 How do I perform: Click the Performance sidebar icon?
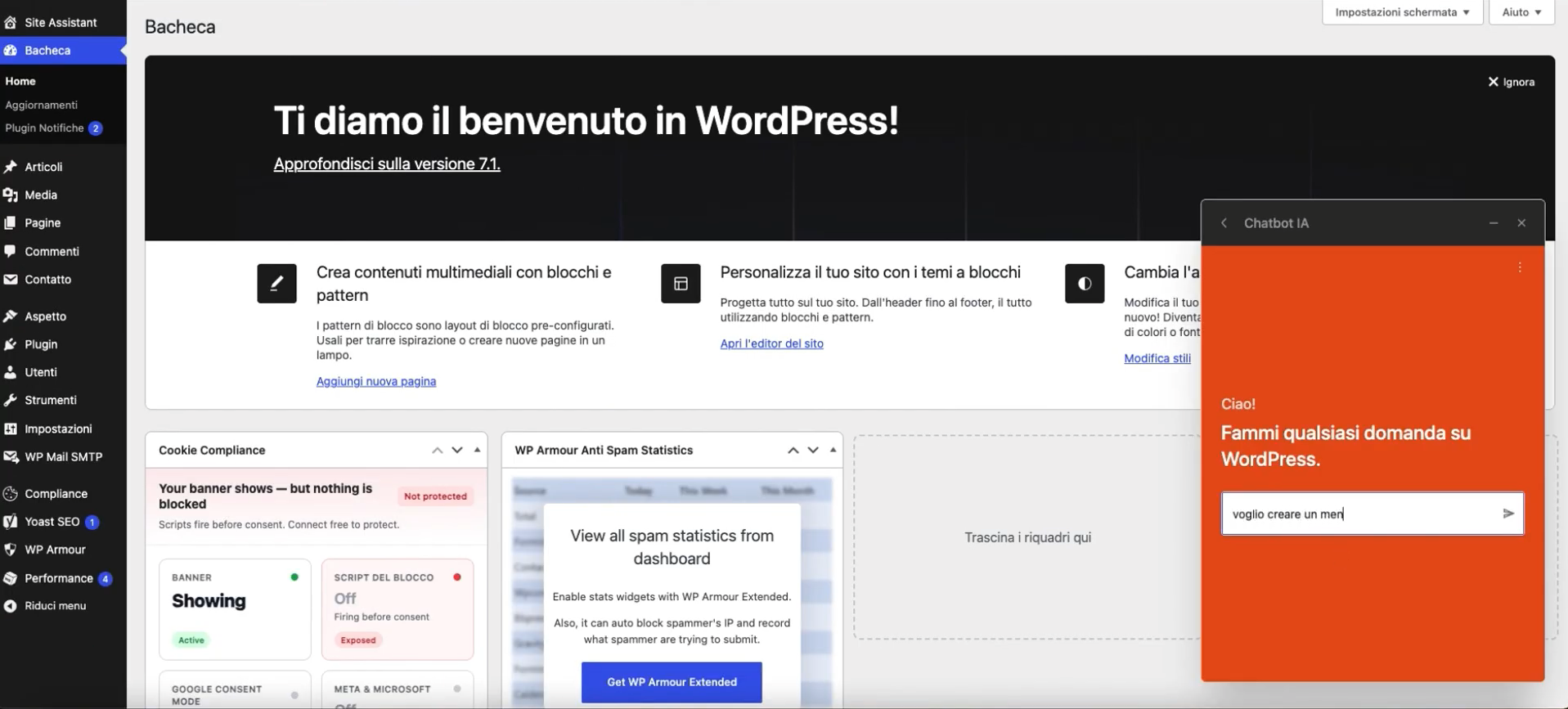coord(11,578)
